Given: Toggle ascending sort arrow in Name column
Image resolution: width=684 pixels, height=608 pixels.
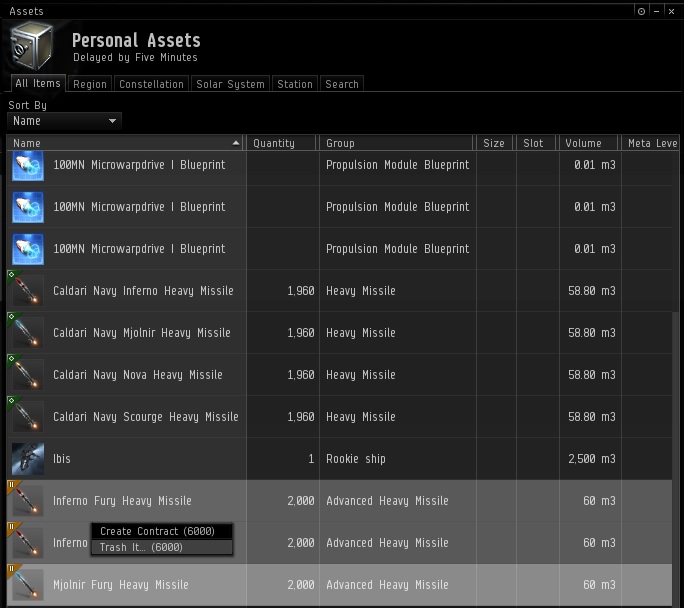Looking at the screenshot, I should coord(236,143).
